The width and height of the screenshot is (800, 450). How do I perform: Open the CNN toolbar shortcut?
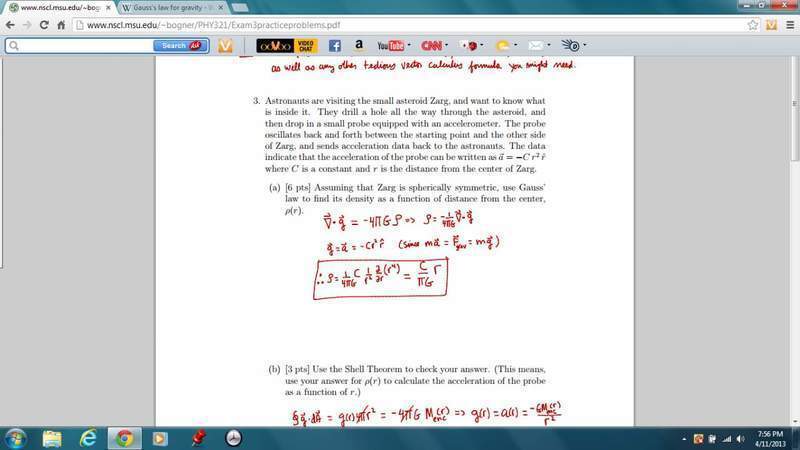click(431, 46)
